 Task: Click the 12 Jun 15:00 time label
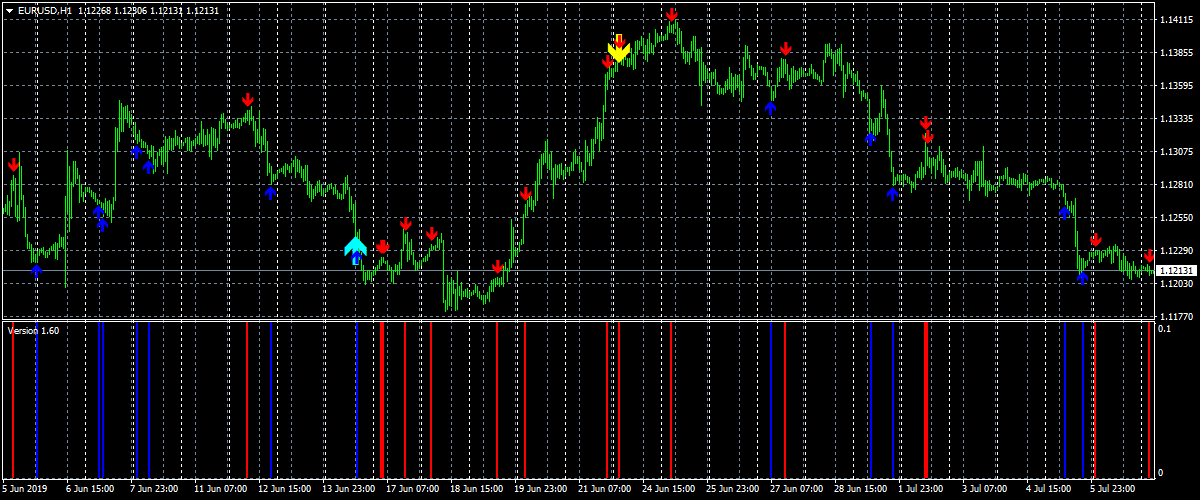(285, 489)
